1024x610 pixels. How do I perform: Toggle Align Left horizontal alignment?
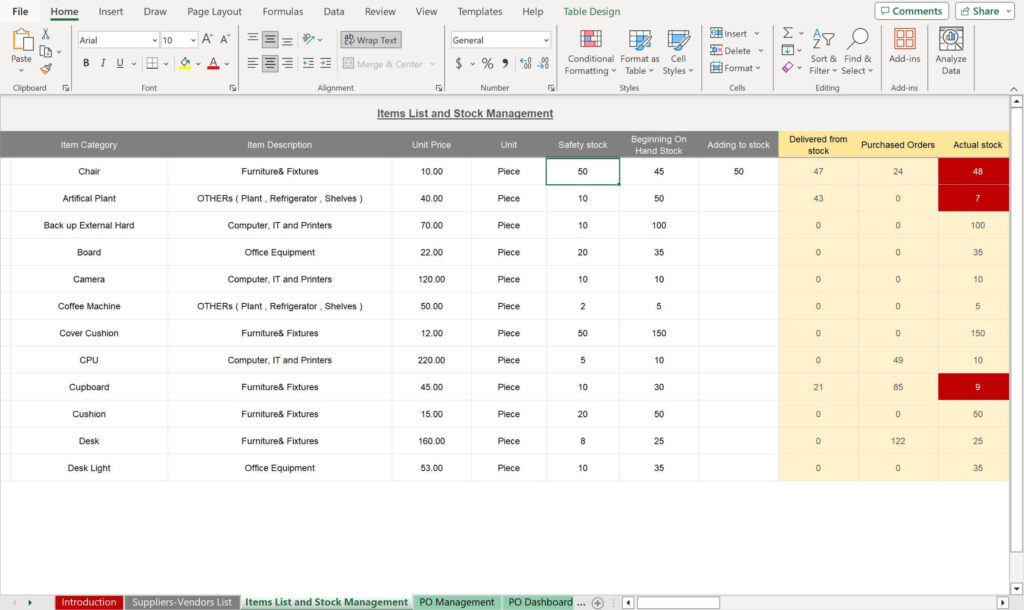tap(253, 63)
